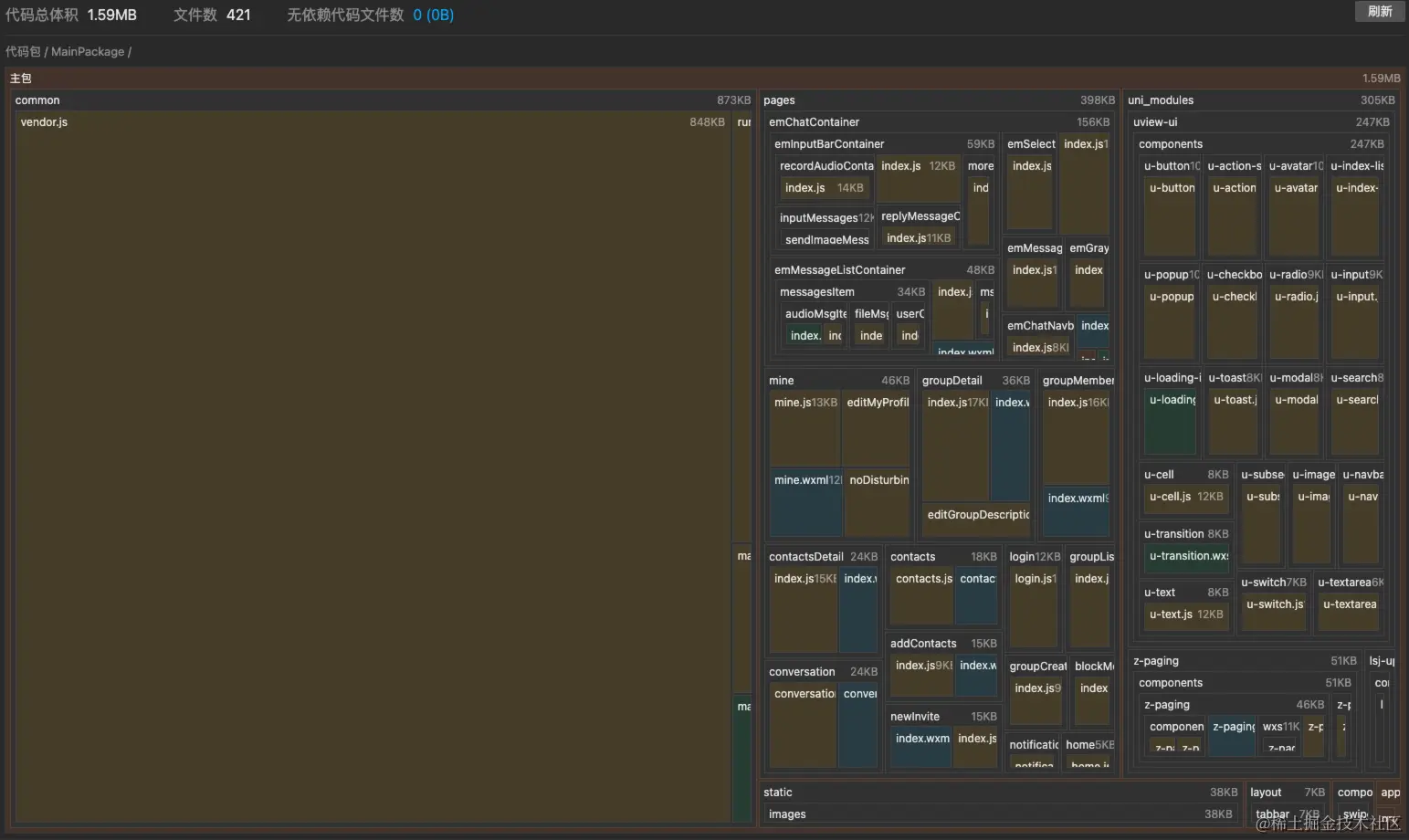The image size is (1409, 840).
Task: Open the z-paging 51KB block header
Action: tap(1245, 661)
